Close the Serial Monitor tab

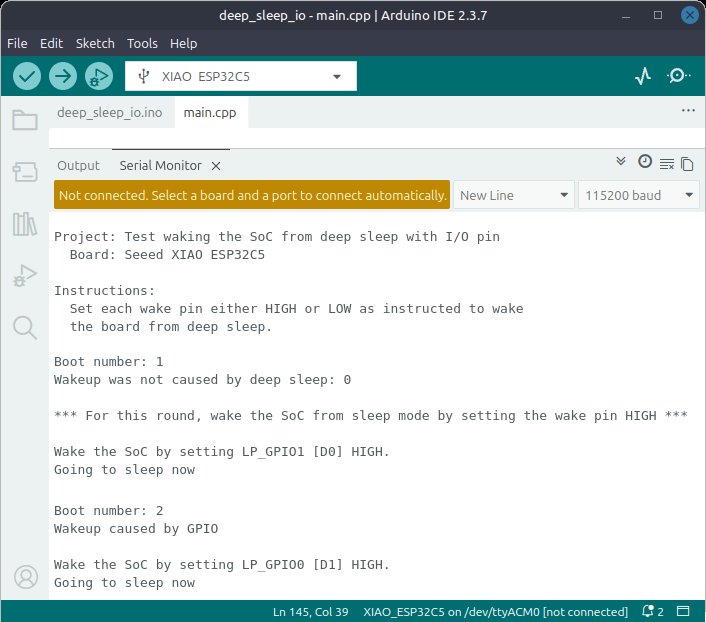coord(216,166)
